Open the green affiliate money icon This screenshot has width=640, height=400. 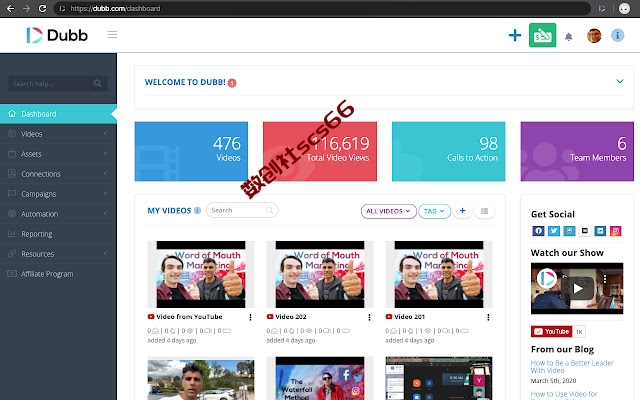(542, 35)
